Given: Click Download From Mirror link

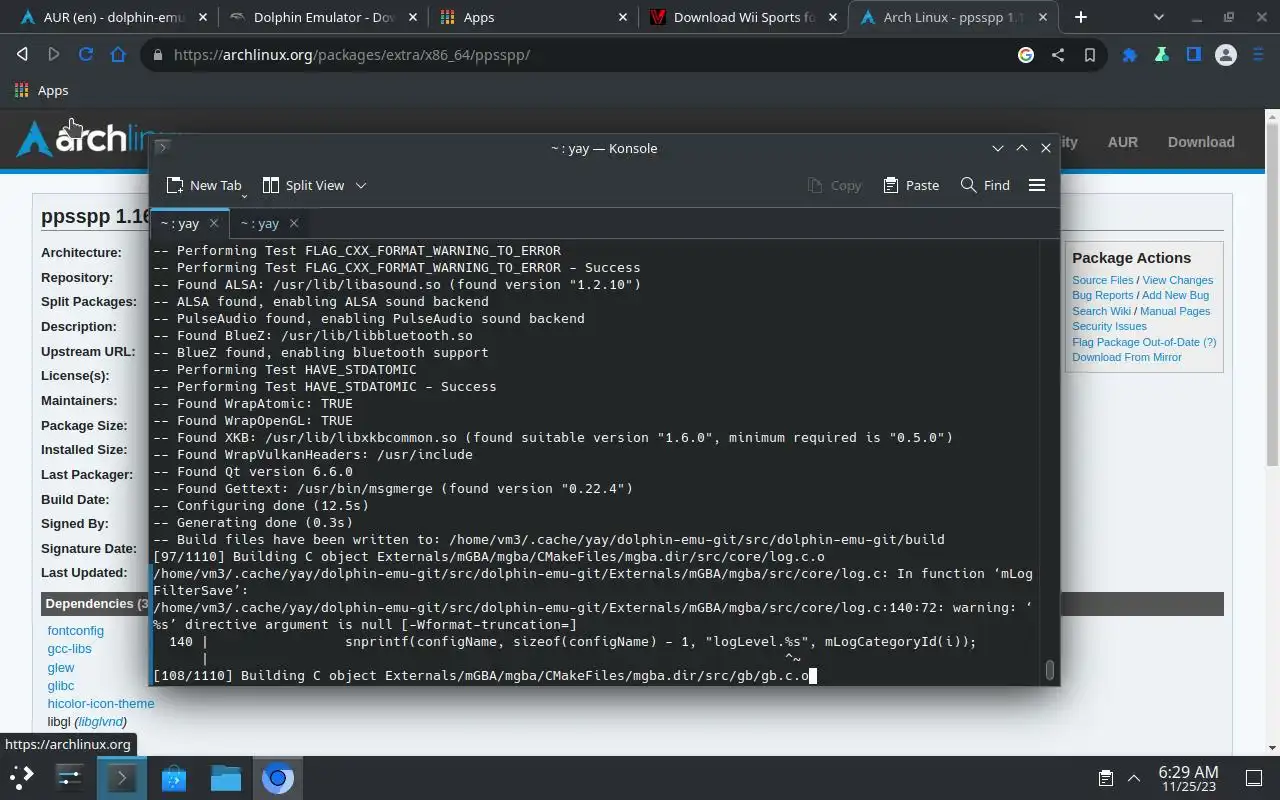Looking at the screenshot, I should pyautogui.click(x=1126, y=357).
